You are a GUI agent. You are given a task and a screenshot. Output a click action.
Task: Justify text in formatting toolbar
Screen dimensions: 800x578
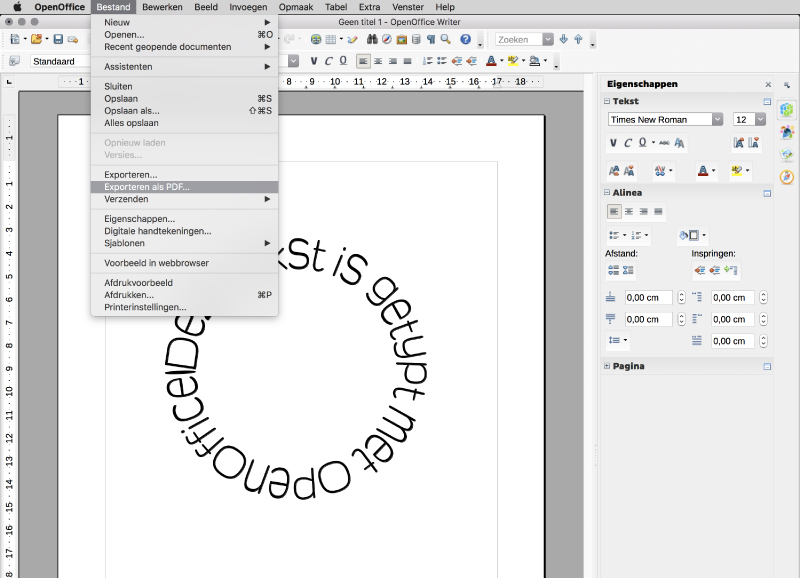[x=407, y=61]
